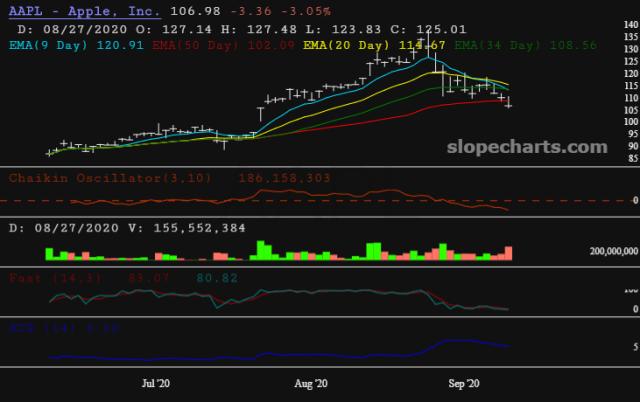The image size is (640, 402).
Task: Click the D: 08/27/2020 date in price header
Action: coord(72,29)
